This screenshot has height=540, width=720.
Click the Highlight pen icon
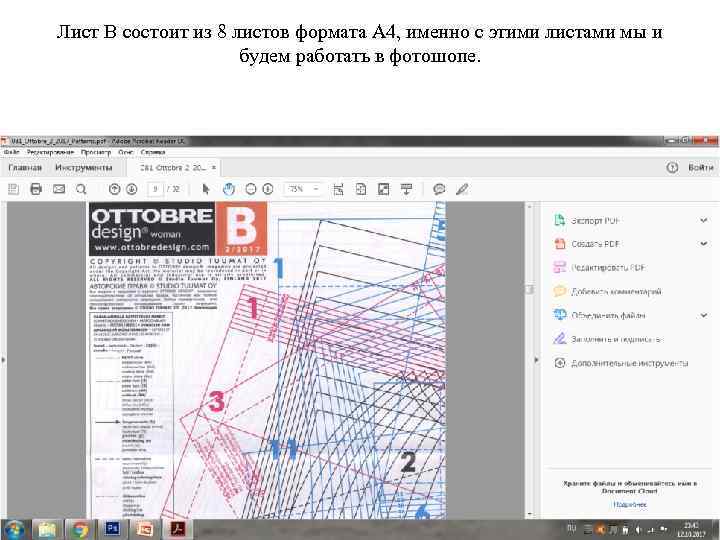(x=462, y=189)
